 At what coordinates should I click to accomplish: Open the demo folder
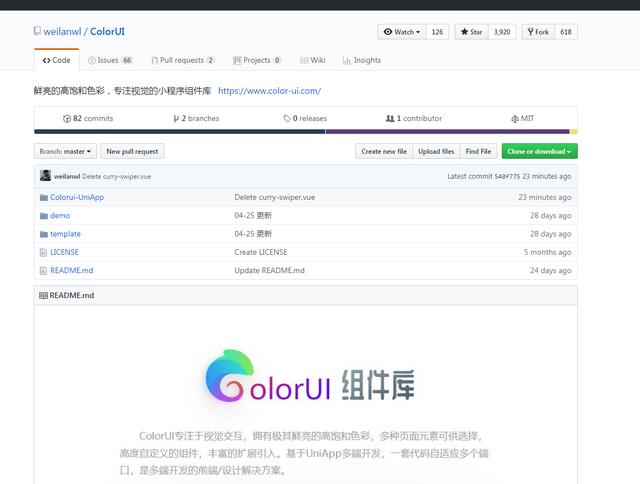click(x=60, y=215)
